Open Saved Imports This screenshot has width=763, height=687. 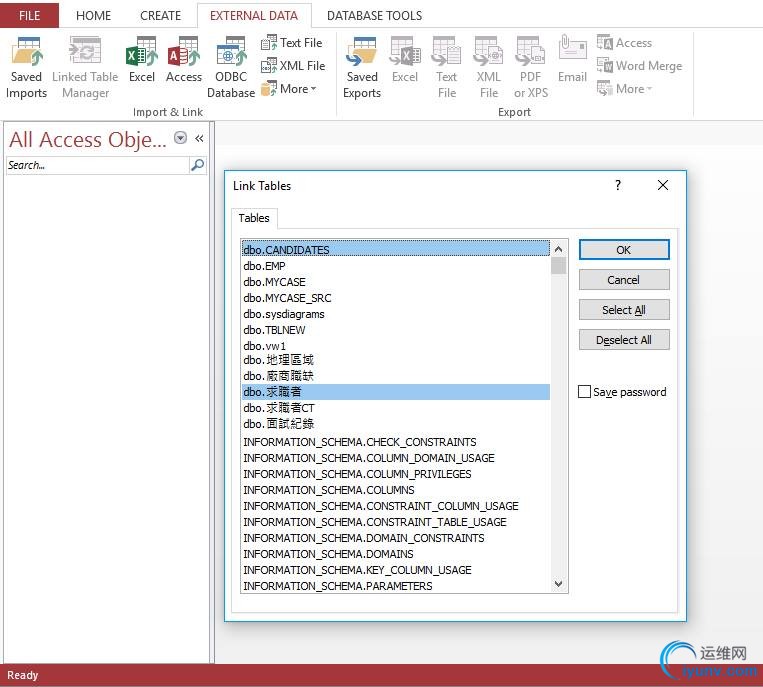tap(26, 67)
